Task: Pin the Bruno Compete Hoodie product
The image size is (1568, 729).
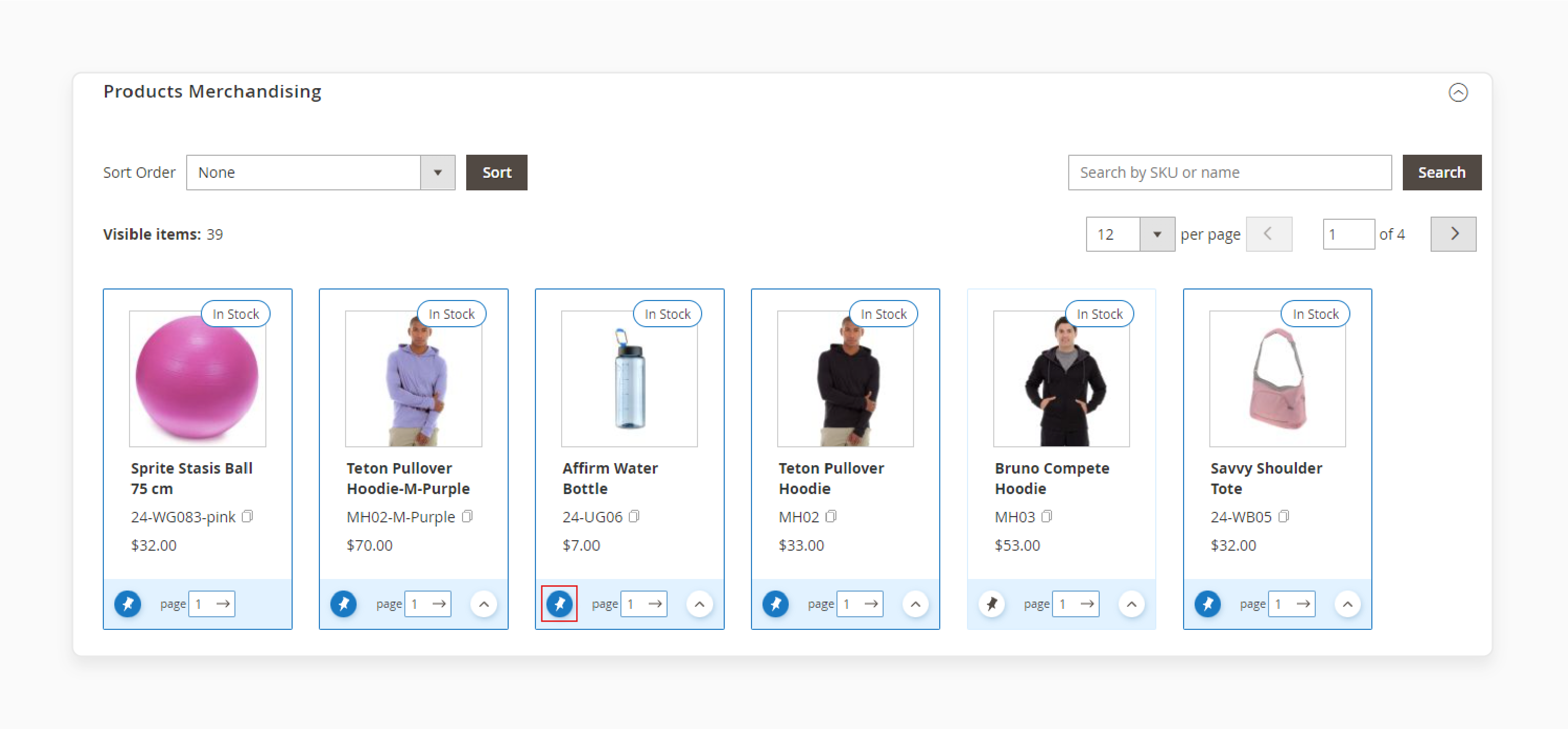Action: click(992, 604)
